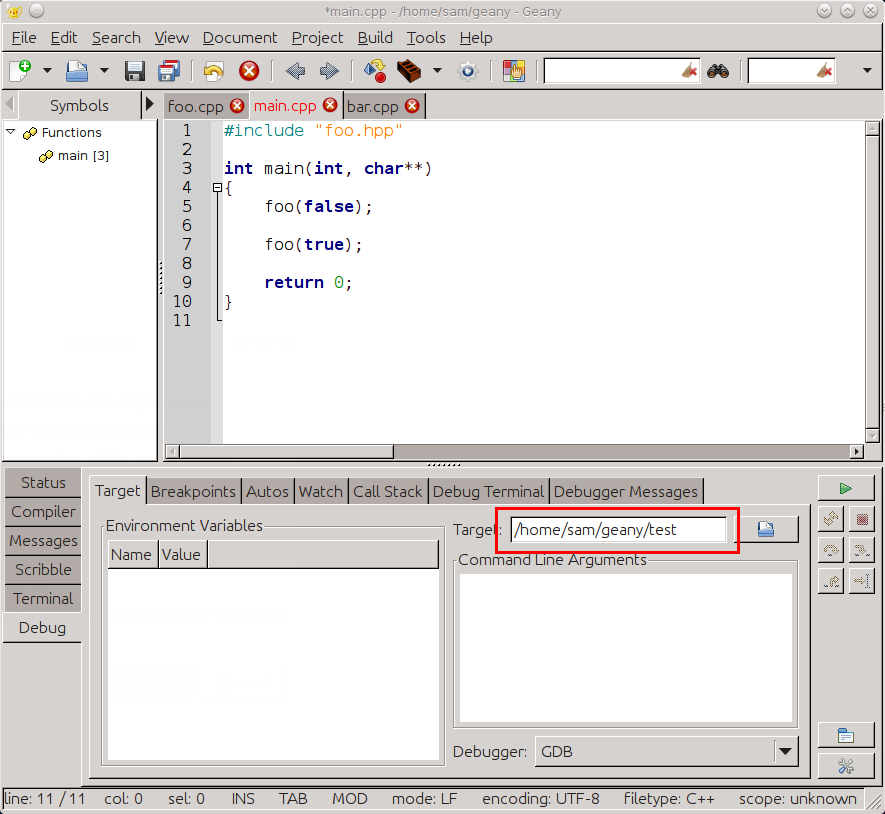Switch to the Terminal panel tab
Image resolution: width=885 pixels, height=814 pixels.
(x=43, y=599)
